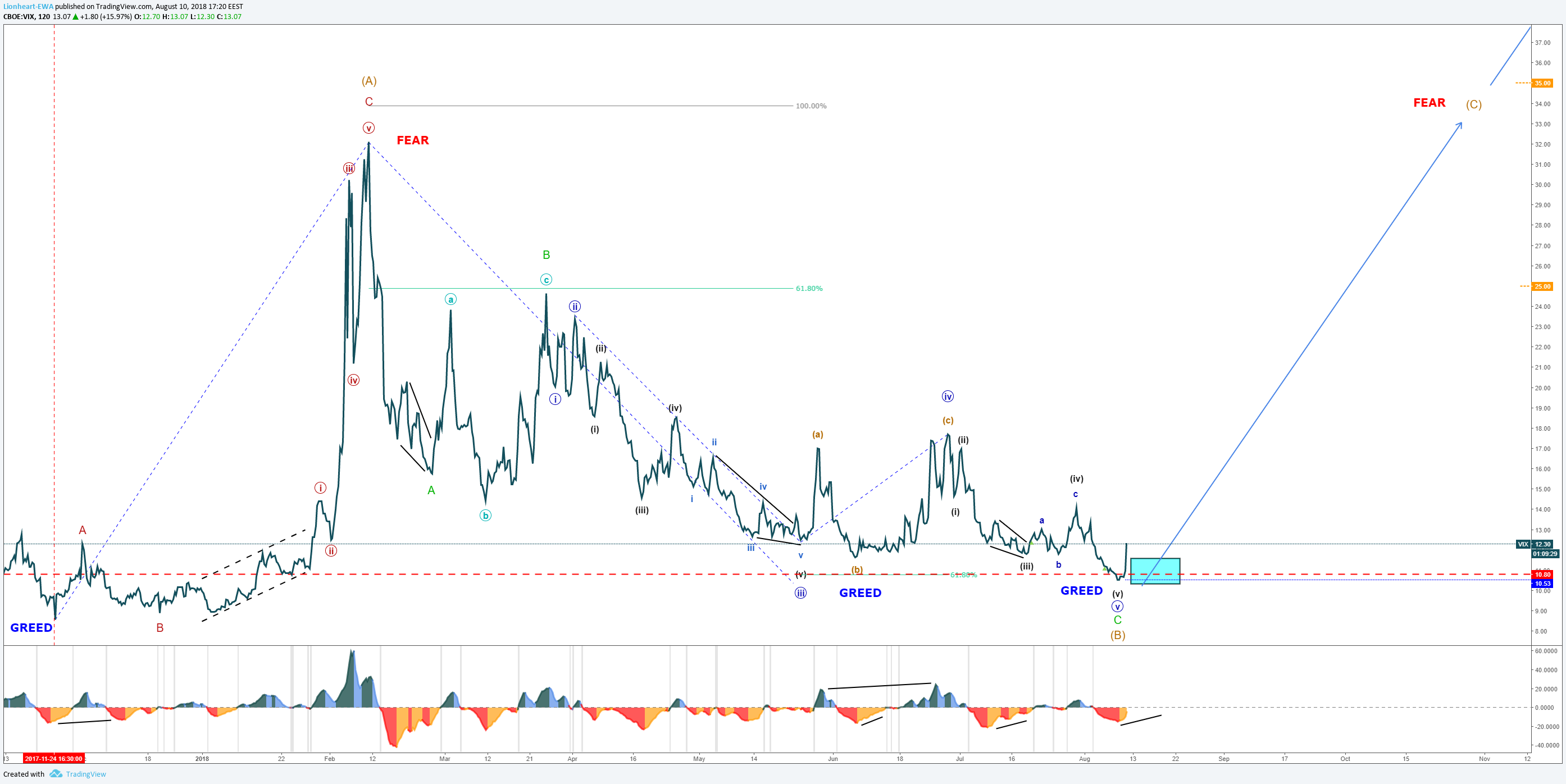Select the gray 100.00% Fibonacci label
This screenshot has width=1566, height=784.
[x=811, y=106]
